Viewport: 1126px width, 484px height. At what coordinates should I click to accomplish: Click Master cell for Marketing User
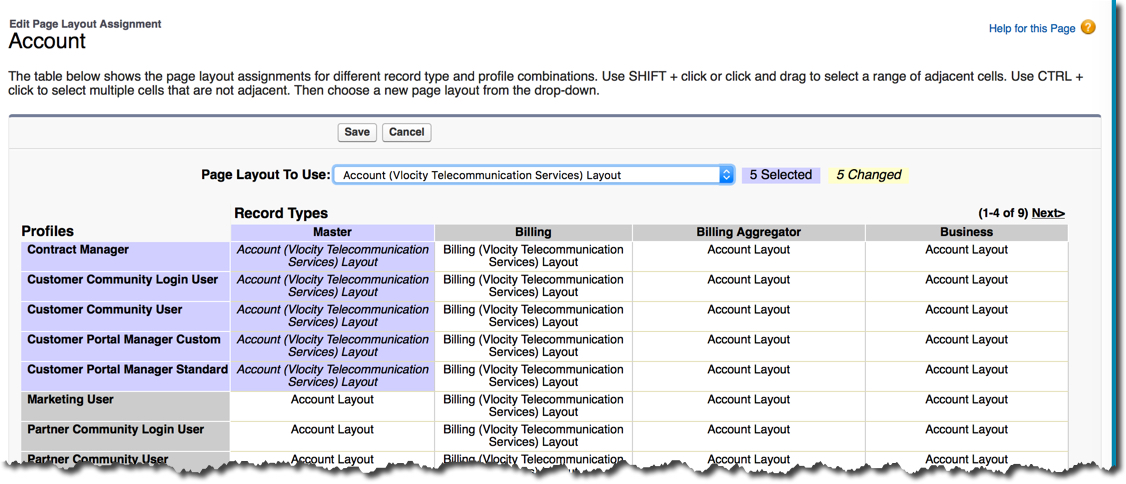[x=332, y=406]
